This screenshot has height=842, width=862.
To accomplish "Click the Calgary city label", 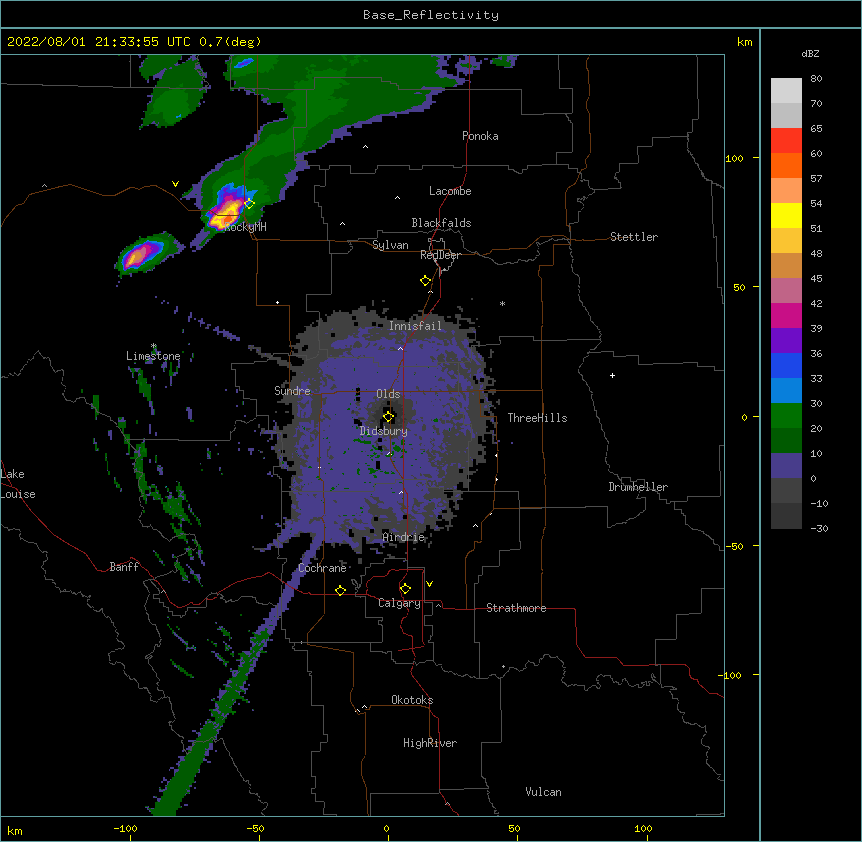I will [x=399, y=603].
